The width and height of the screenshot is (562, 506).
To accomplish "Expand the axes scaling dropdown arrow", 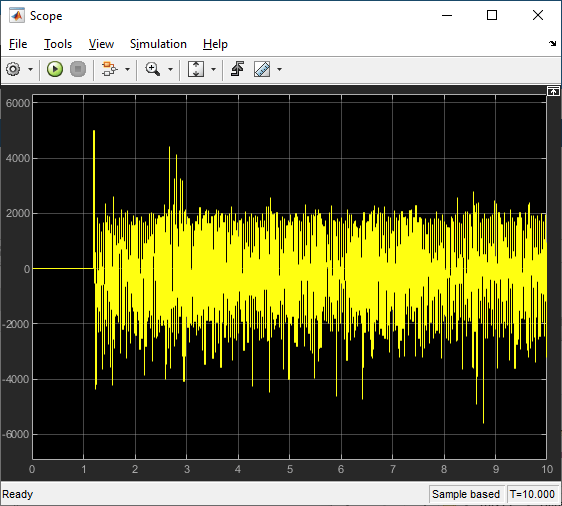I will tap(214, 70).
